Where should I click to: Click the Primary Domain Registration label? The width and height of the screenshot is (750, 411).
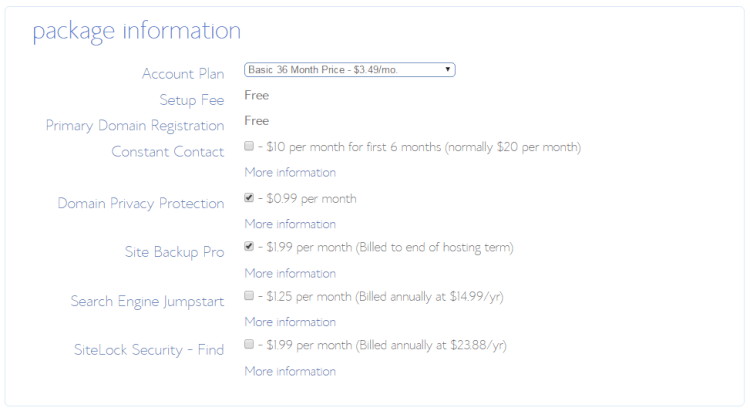click(x=135, y=126)
